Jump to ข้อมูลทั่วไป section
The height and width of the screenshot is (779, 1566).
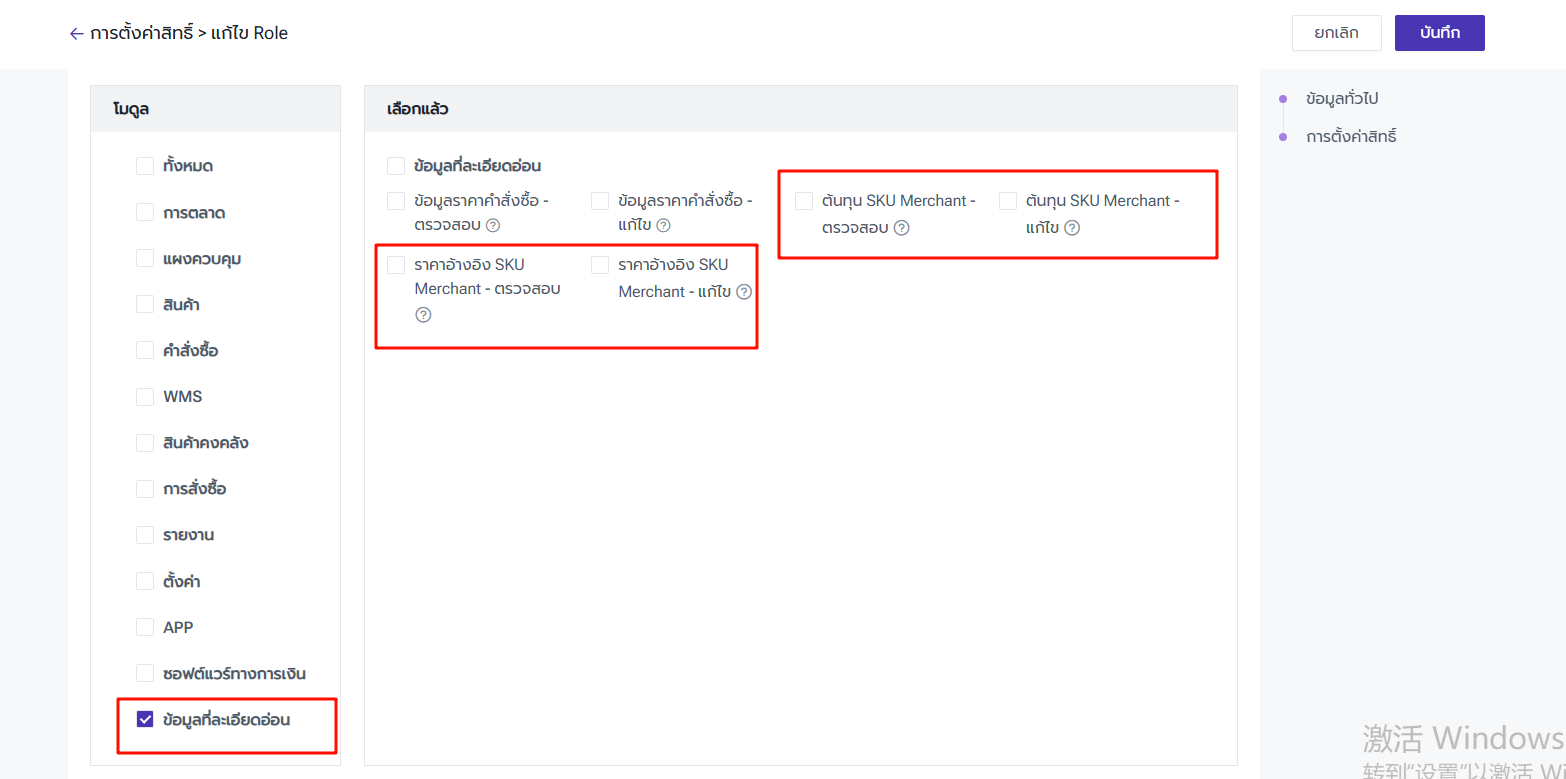pos(1342,99)
